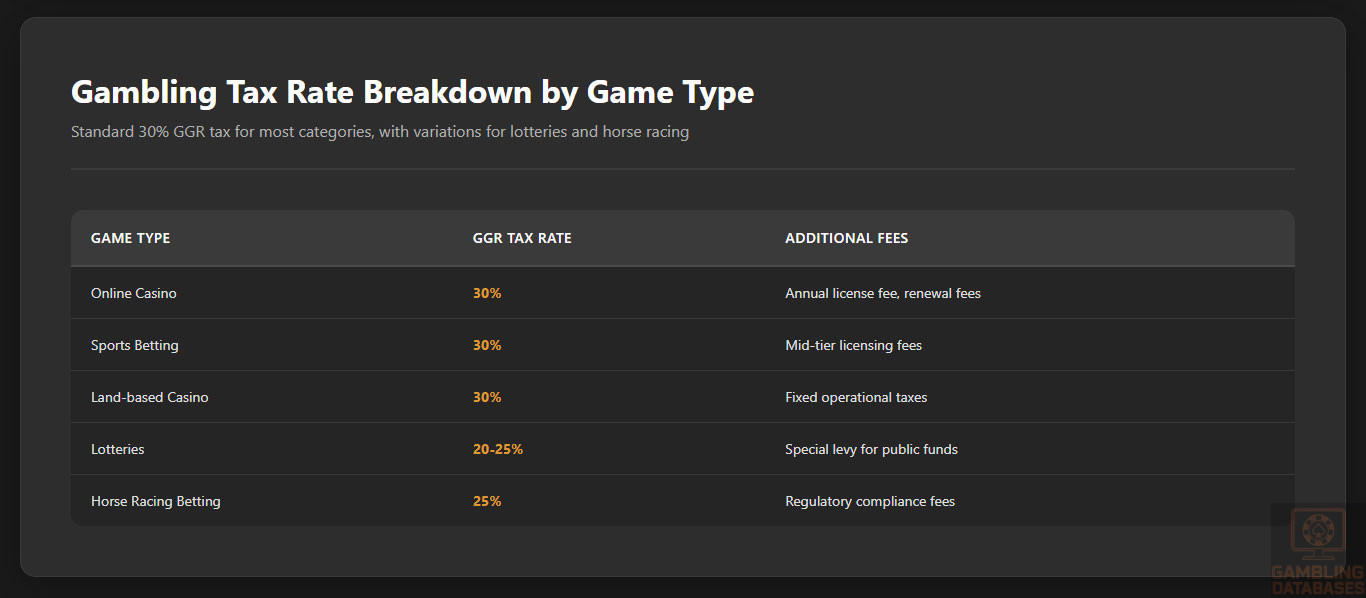Viewport: 1366px width, 598px height.
Task: Click Fixed operational taxes text
Action: [x=856, y=397]
